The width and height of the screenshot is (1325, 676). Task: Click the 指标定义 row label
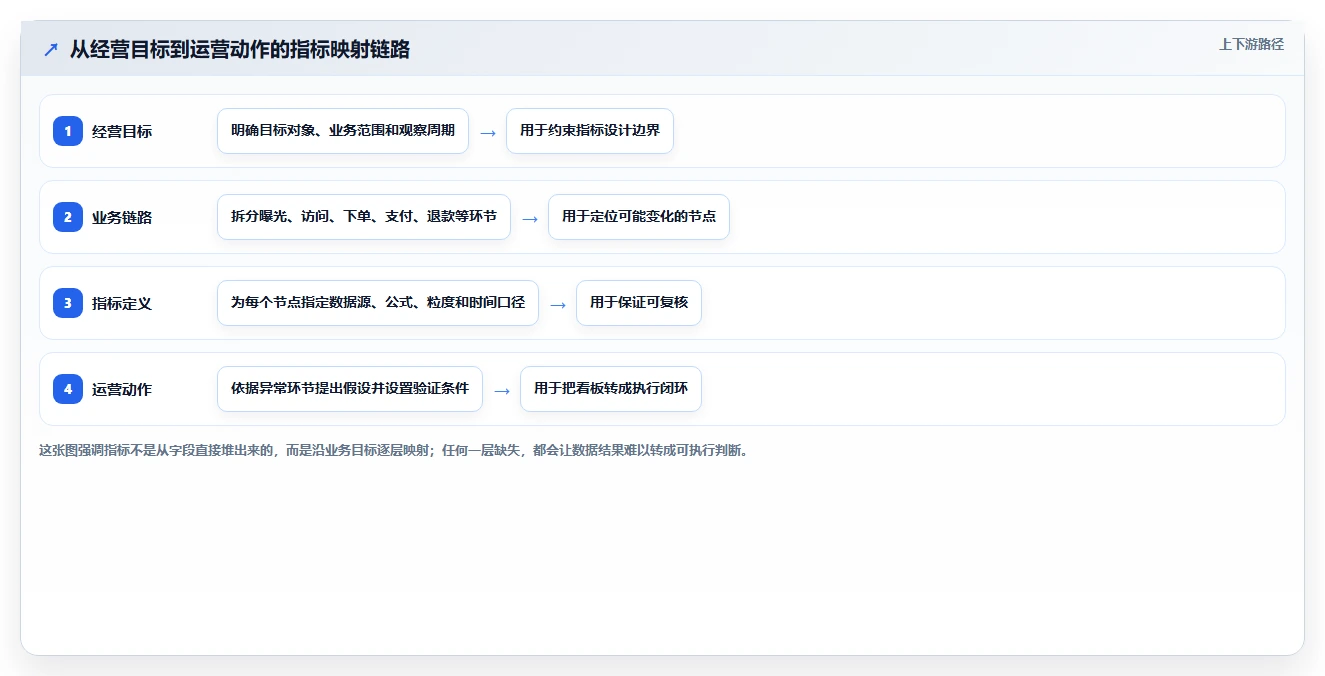pos(122,303)
